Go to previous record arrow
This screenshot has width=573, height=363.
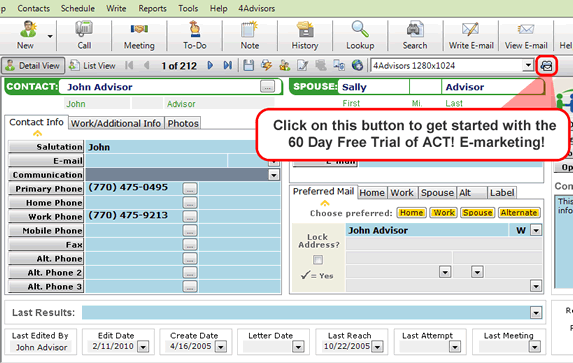tap(147, 65)
